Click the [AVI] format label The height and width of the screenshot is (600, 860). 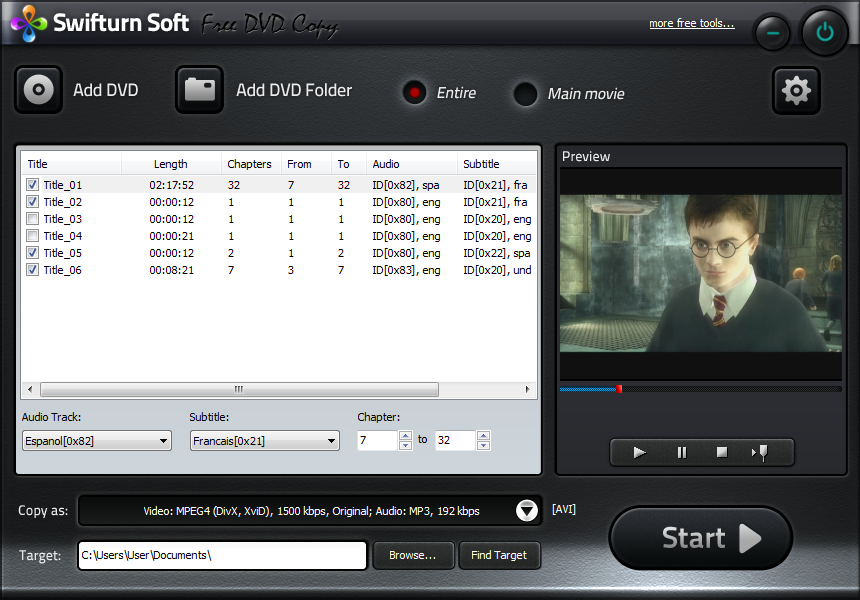[563, 510]
